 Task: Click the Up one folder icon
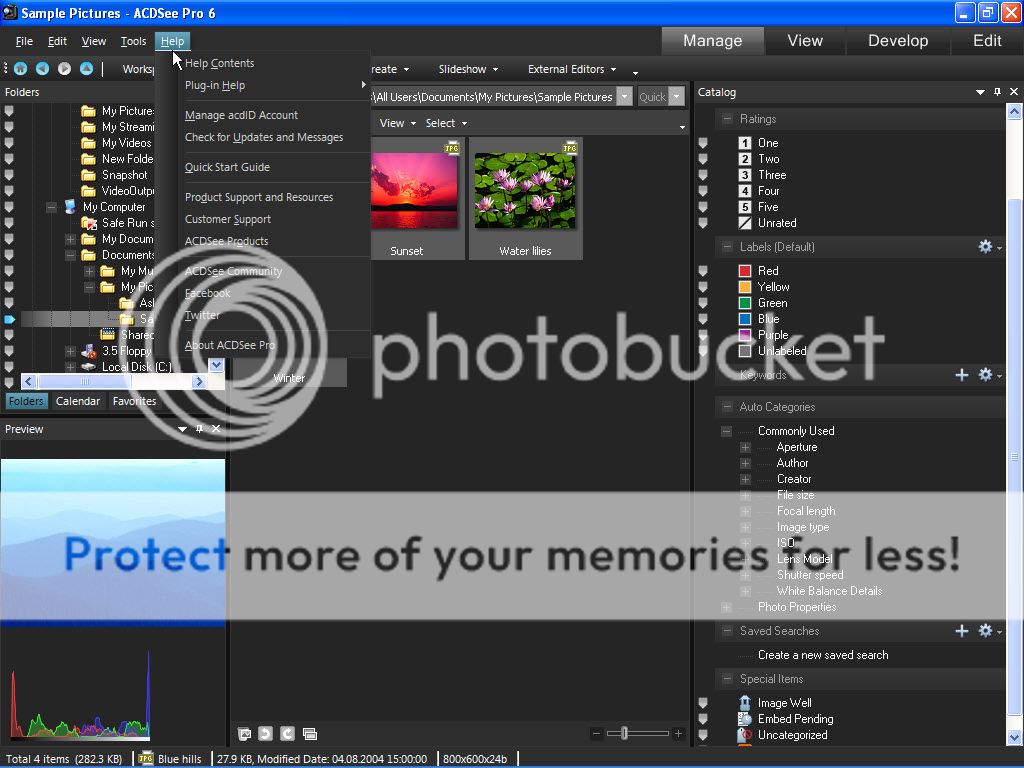86,69
